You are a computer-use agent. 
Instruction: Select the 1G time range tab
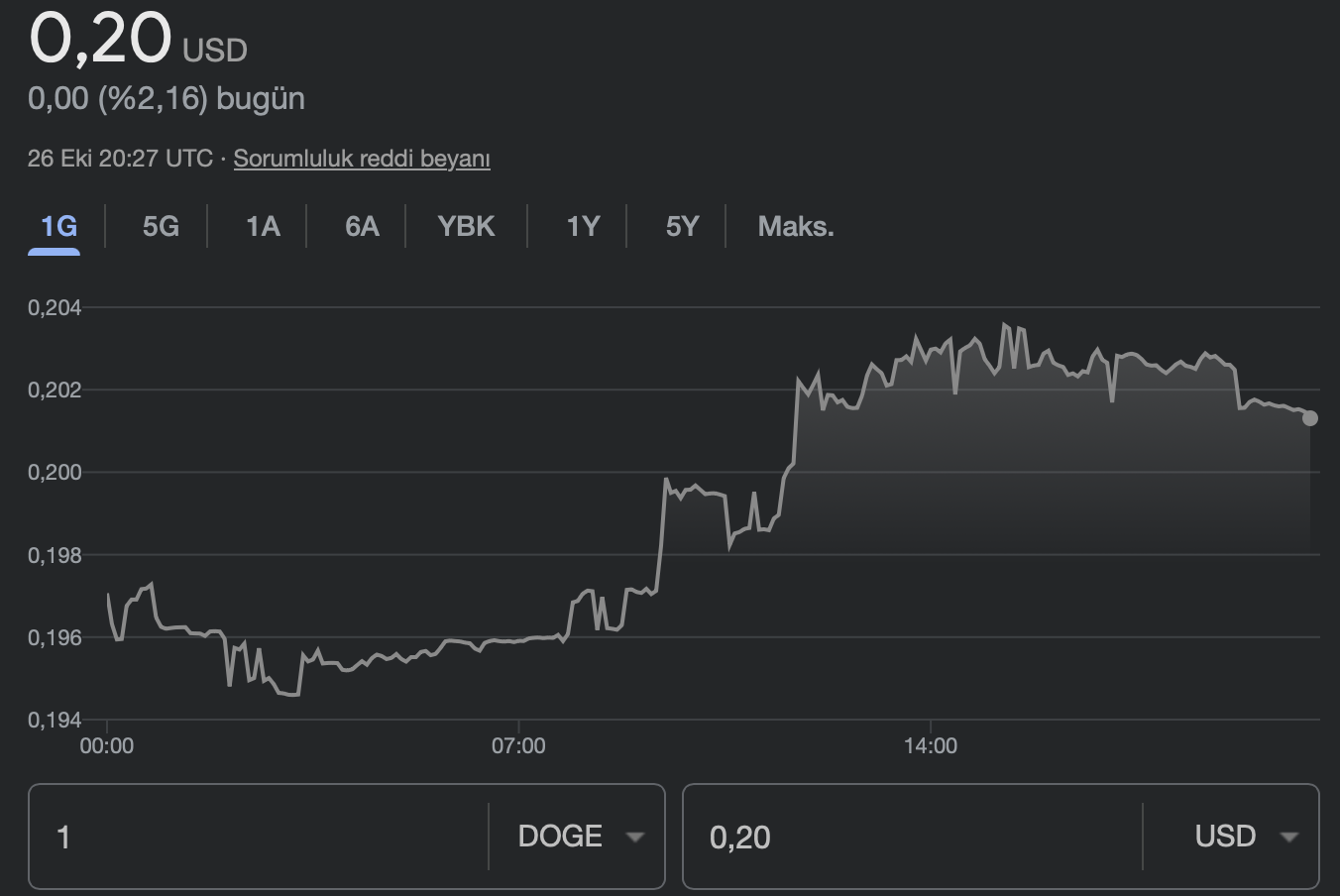pos(57,227)
